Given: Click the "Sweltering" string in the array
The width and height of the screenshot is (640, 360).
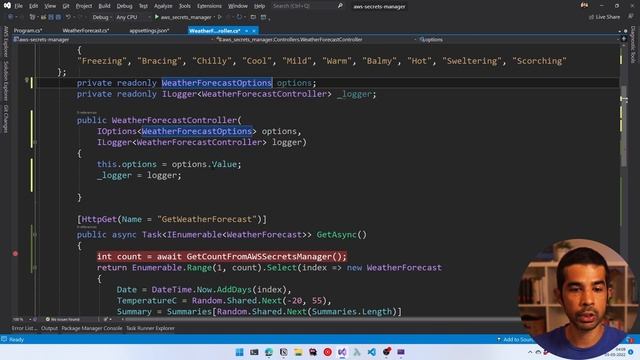Looking at the screenshot, I should tap(472, 61).
